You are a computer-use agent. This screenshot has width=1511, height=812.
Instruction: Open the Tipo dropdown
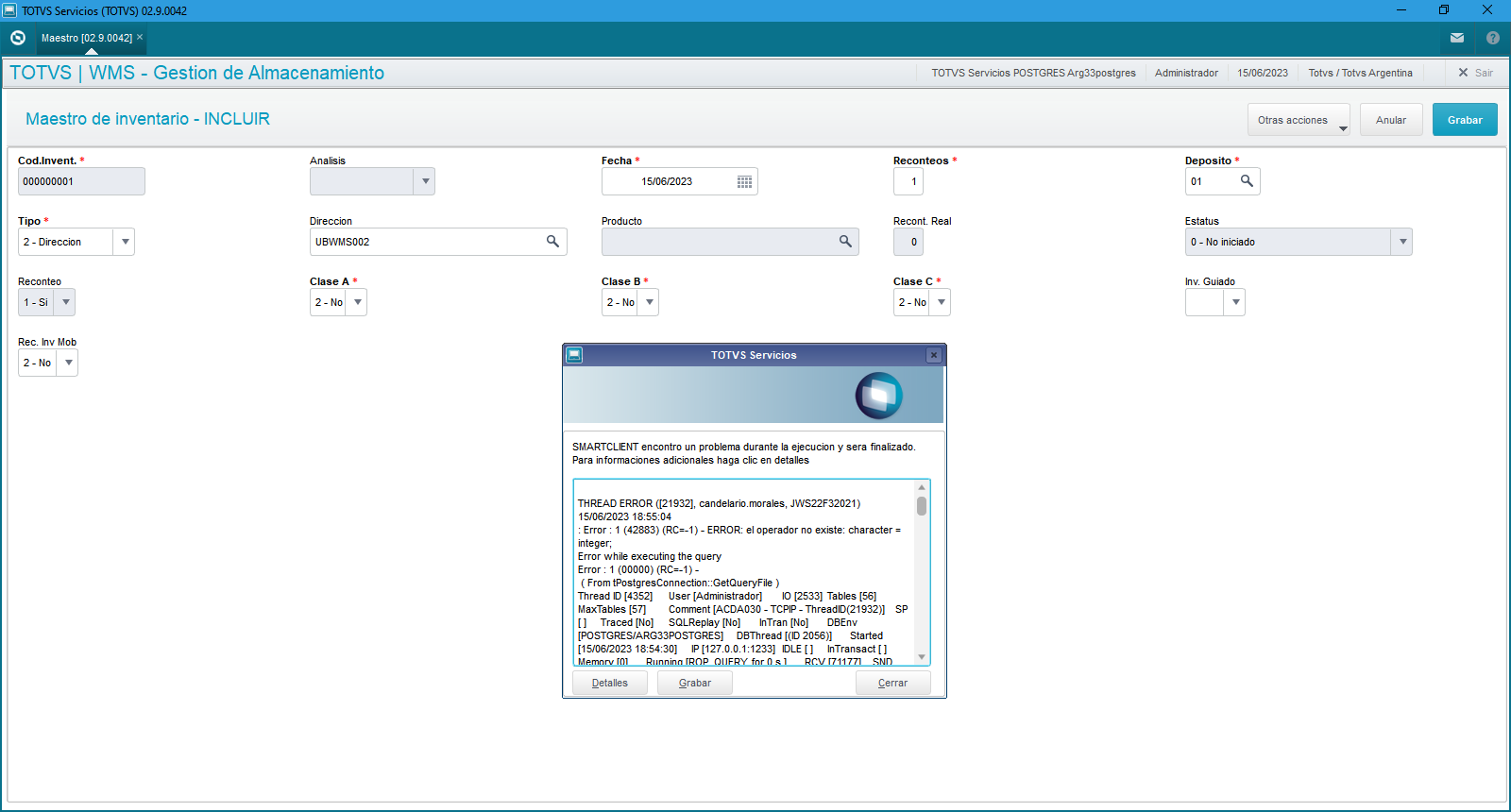(x=125, y=242)
